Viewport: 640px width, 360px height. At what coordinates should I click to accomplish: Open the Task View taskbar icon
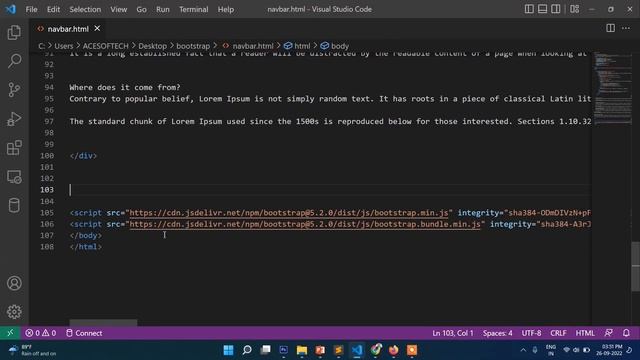click(265, 350)
